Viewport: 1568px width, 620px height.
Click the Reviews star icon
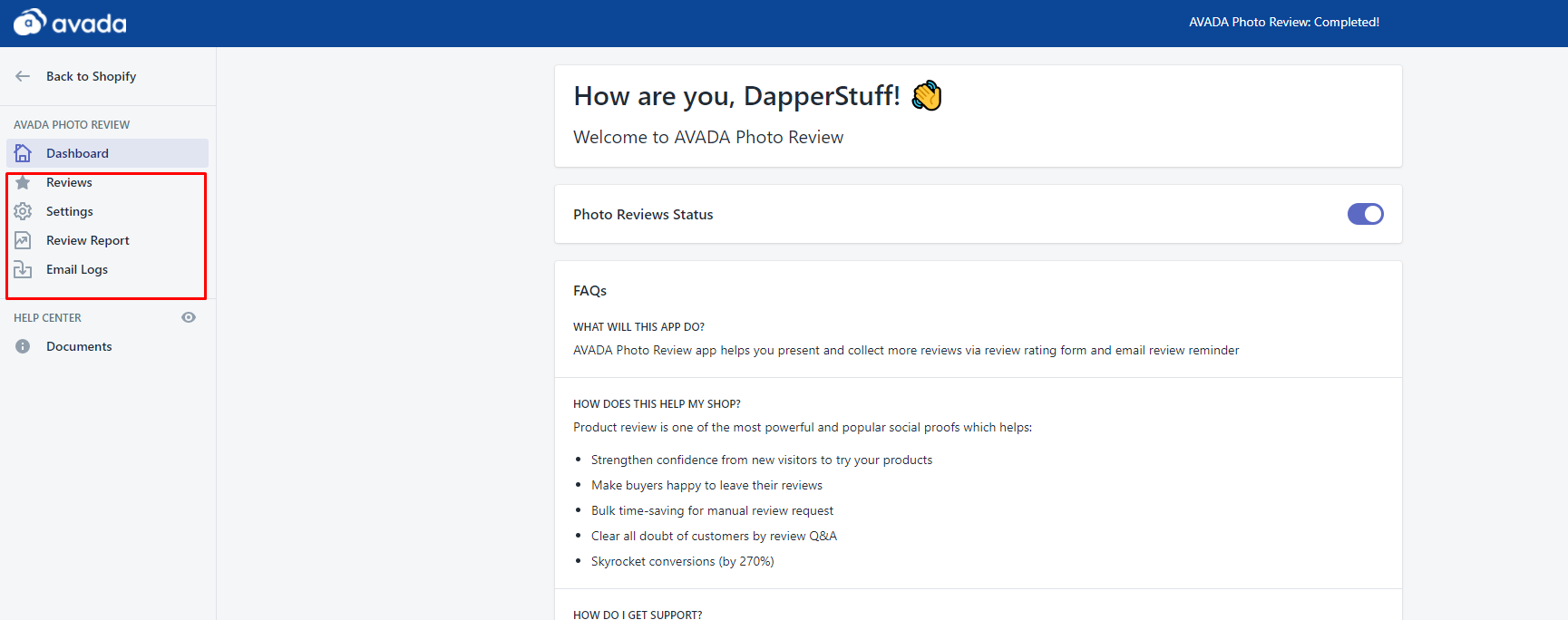coord(23,182)
